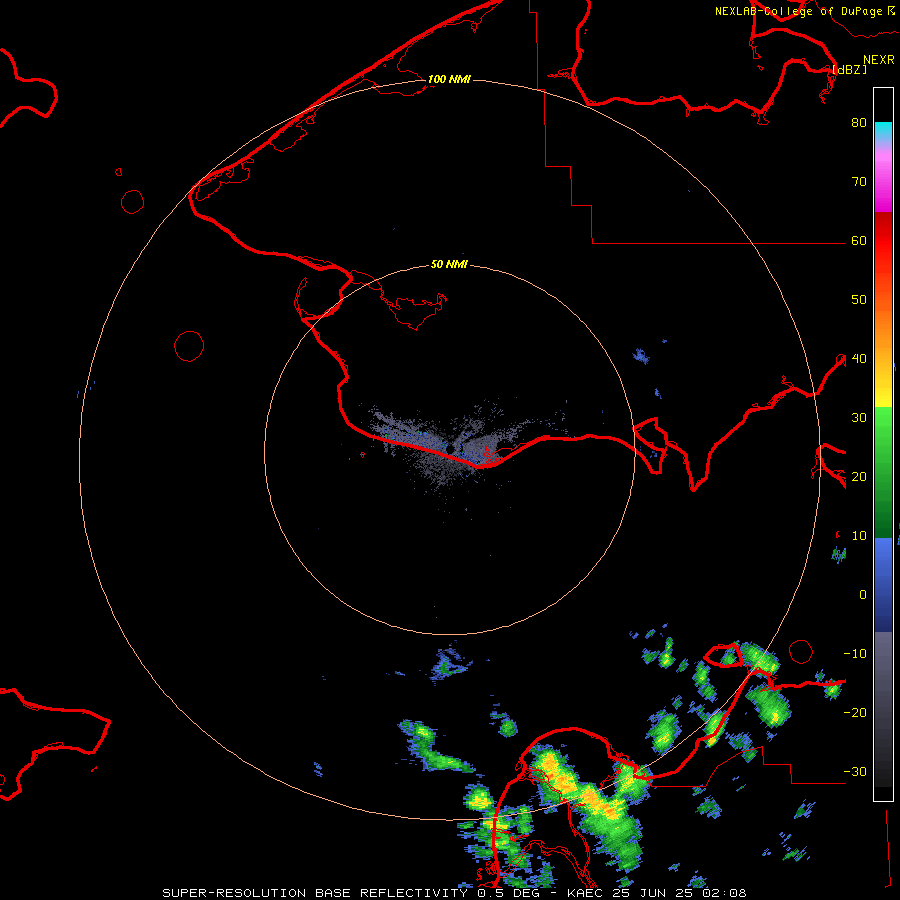Image resolution: width=900 pixels, height=900 pixels.
Task: Click the red segment of the color bar
Action: coord(883,241)
